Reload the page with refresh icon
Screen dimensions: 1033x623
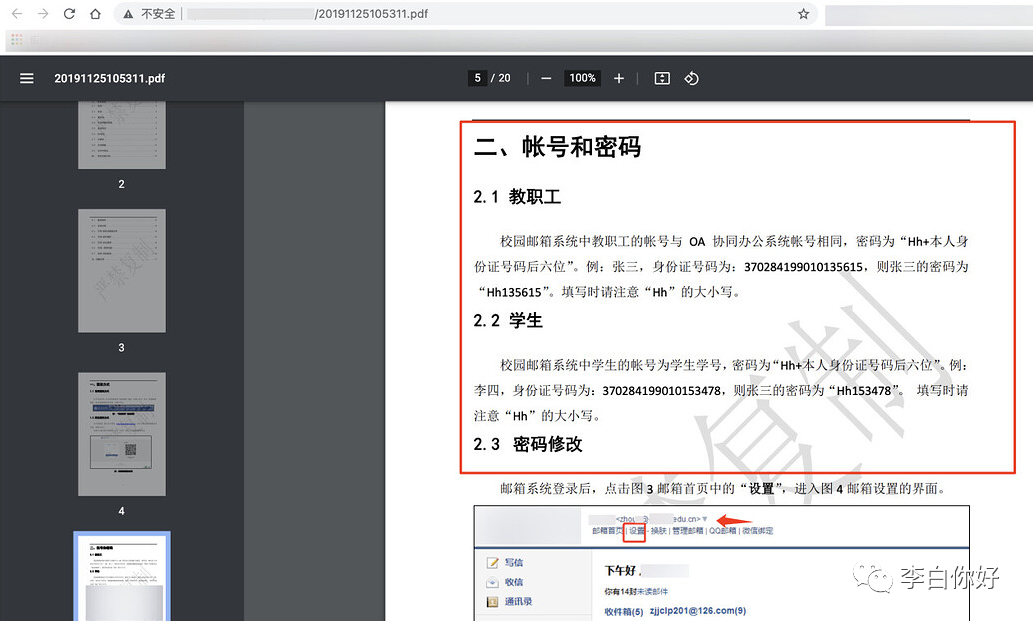[69, 14]
